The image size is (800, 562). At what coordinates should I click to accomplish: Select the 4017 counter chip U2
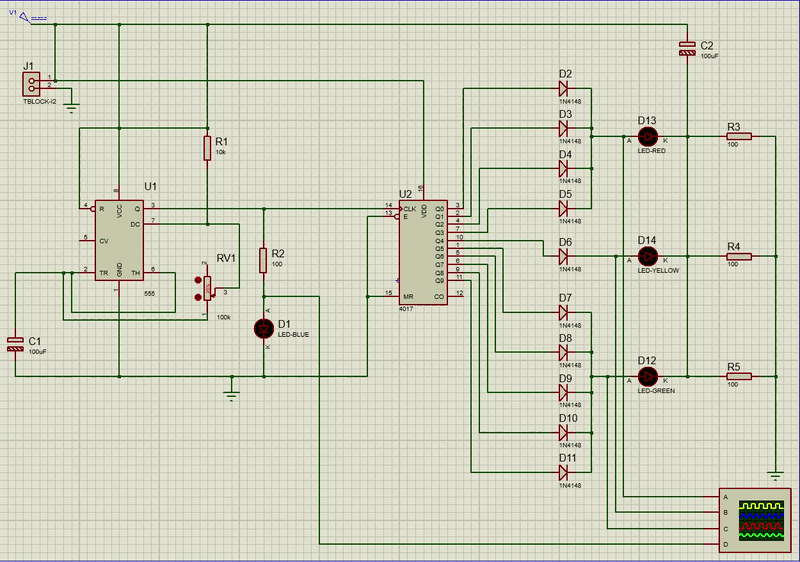point(423,252)
